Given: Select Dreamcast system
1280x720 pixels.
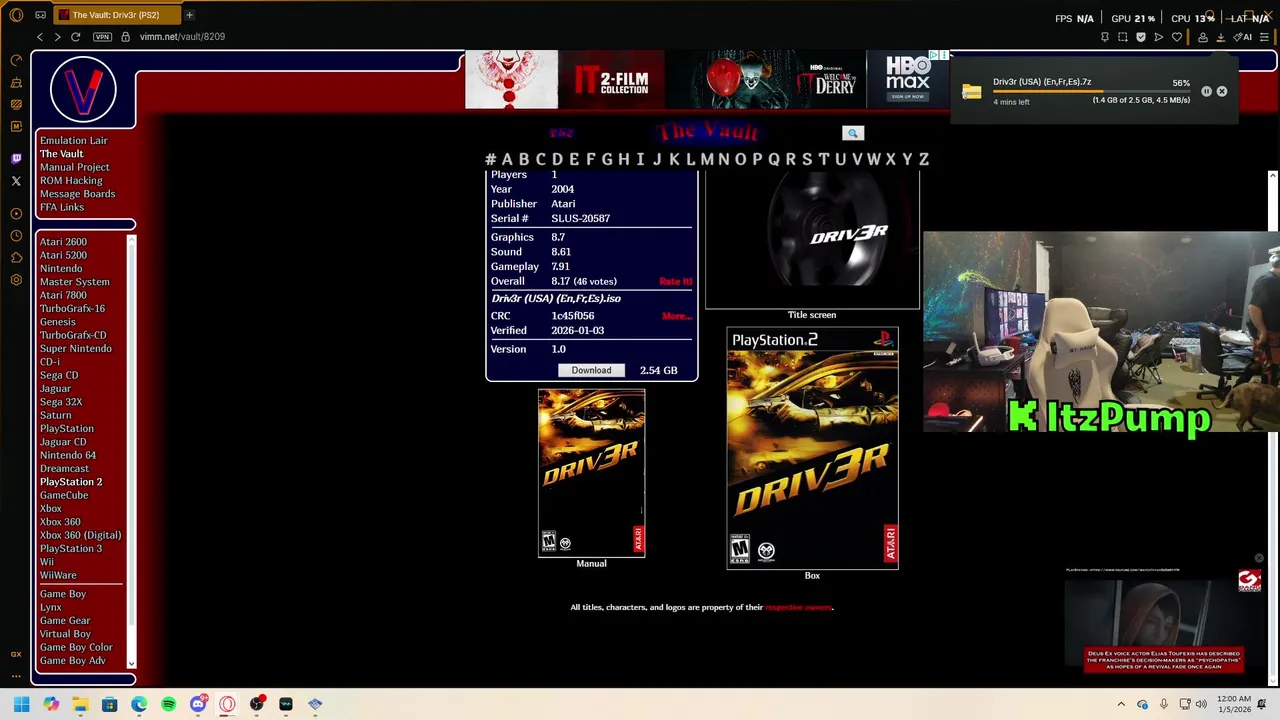Looking at the screenshot, I should click(64, 468).
